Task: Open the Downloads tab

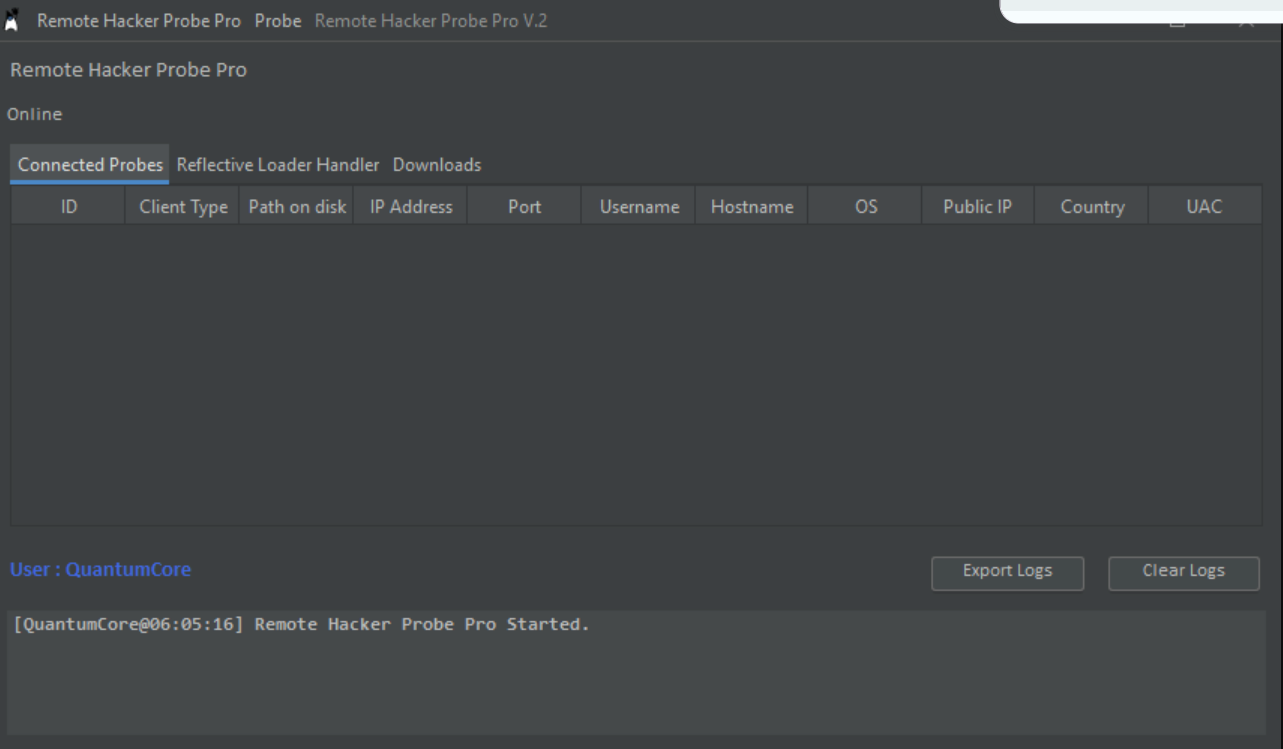Action: pos(436,163)
